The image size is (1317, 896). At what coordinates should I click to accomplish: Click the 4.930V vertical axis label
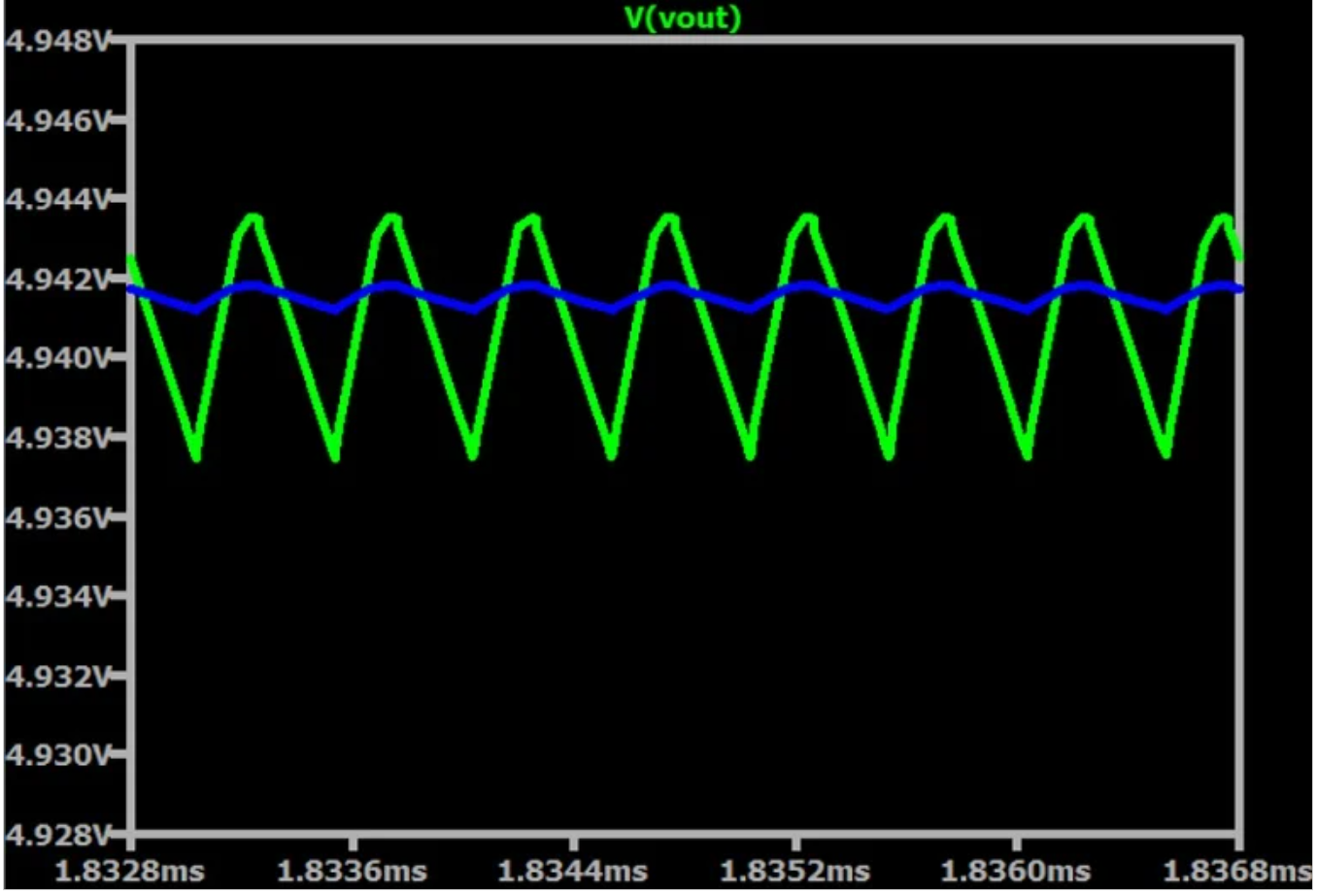click(x=57, y=754)
